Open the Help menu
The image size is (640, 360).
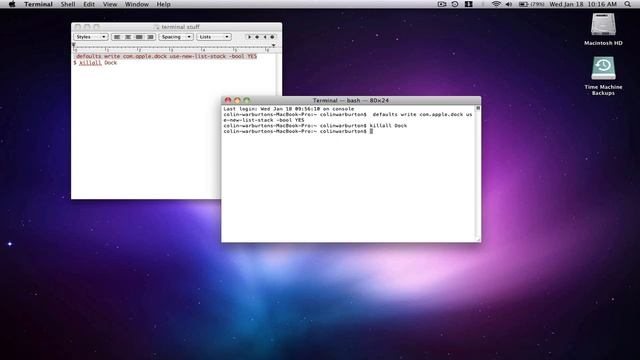[163, 4]
